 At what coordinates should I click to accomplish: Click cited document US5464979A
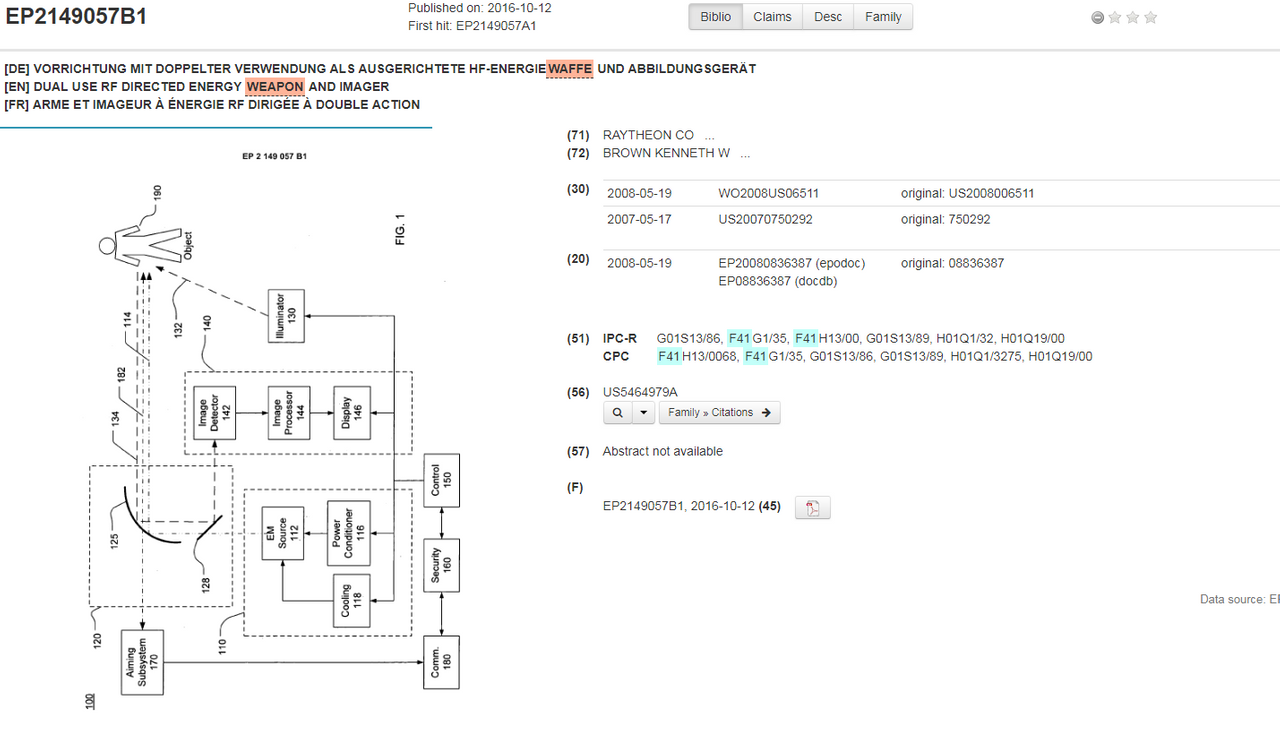pyautogui.click(x=640, y=391)
